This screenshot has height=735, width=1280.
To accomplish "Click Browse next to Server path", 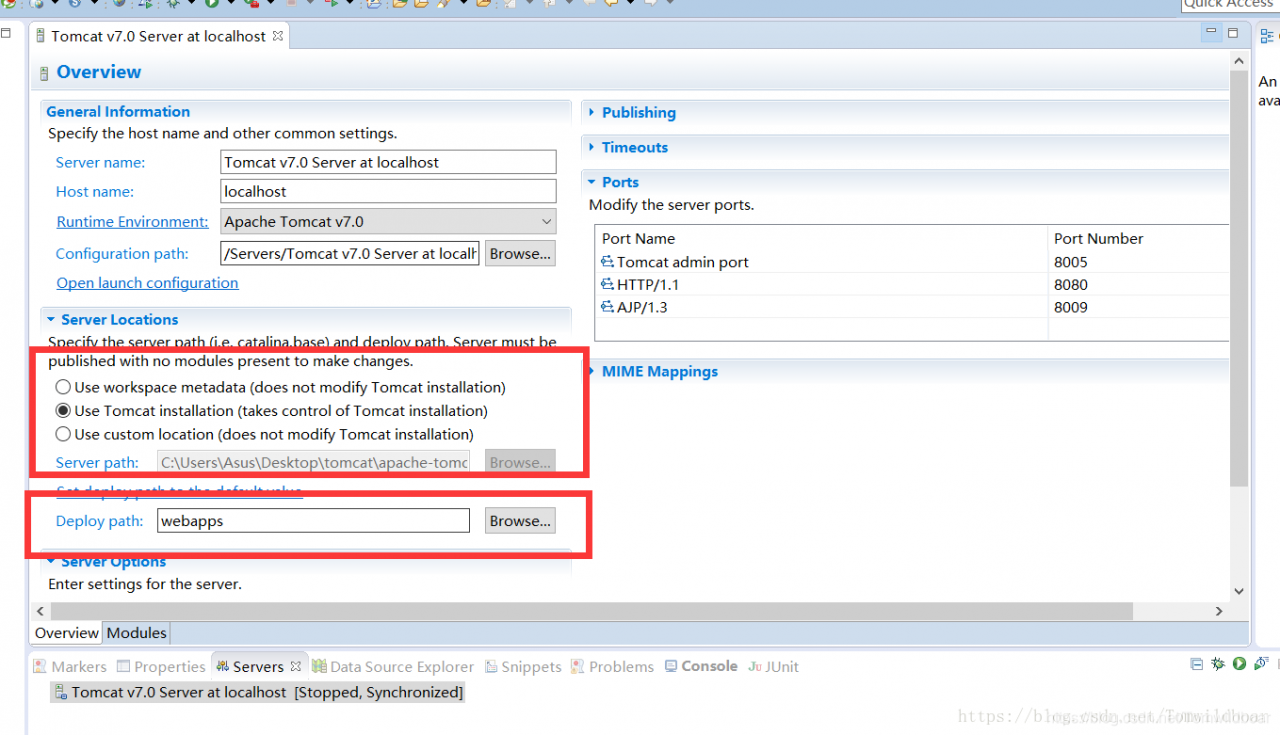I will [x=520, y=463].
